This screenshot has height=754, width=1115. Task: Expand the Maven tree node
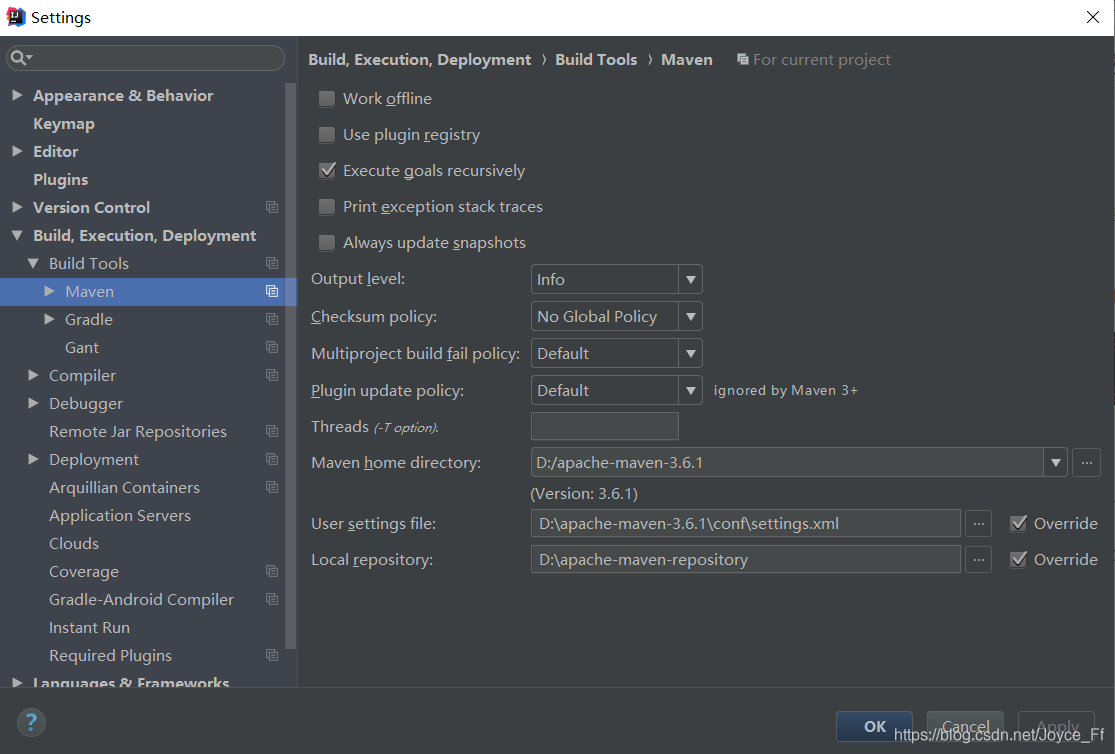[49, 291]
